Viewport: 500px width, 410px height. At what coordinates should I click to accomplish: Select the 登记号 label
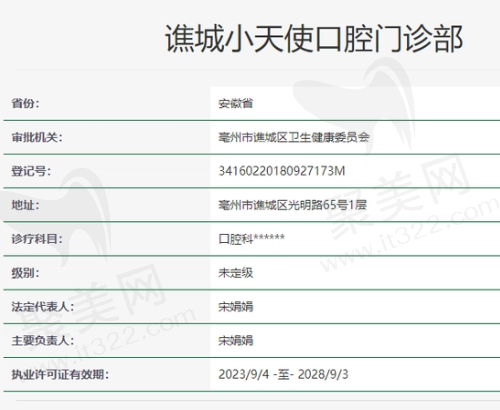click(x=31, y=171)
